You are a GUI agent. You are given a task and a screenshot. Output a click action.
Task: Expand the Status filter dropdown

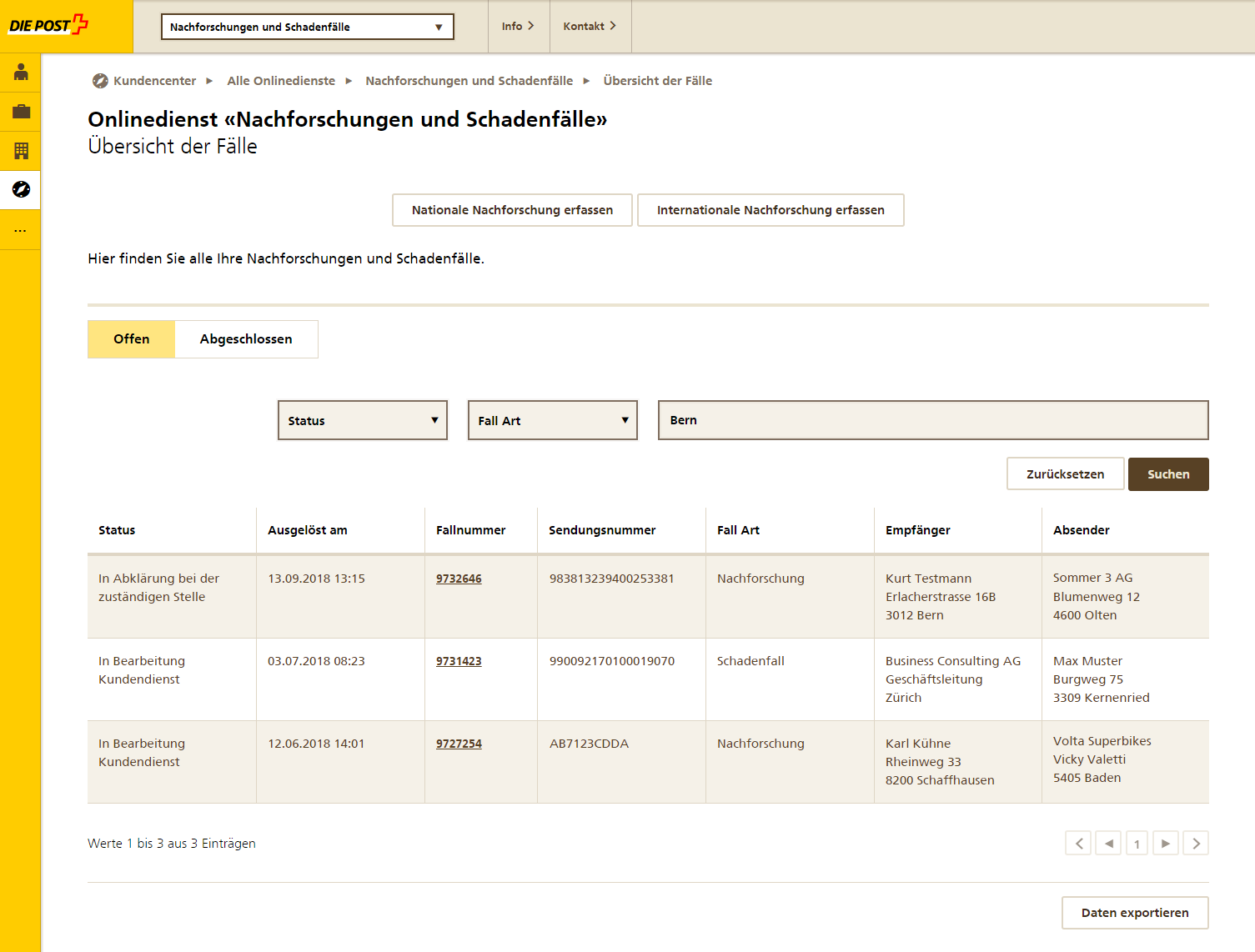[363, 420]
